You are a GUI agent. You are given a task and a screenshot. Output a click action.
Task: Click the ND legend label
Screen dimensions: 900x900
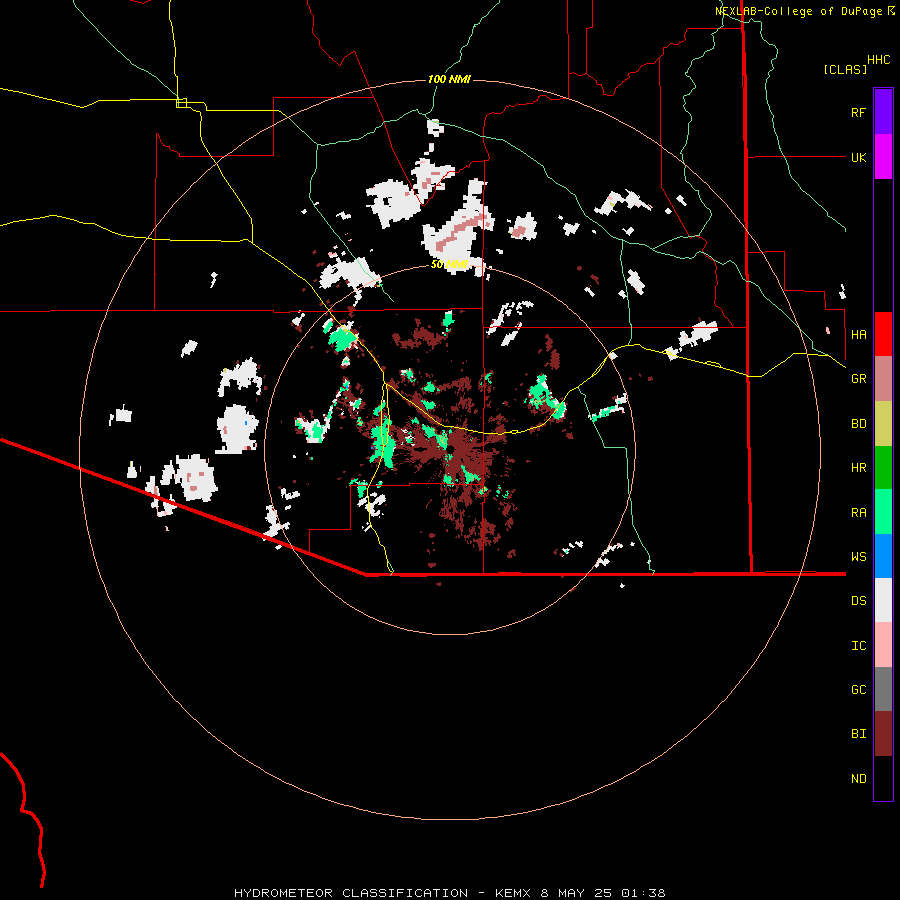pos(858,779)
